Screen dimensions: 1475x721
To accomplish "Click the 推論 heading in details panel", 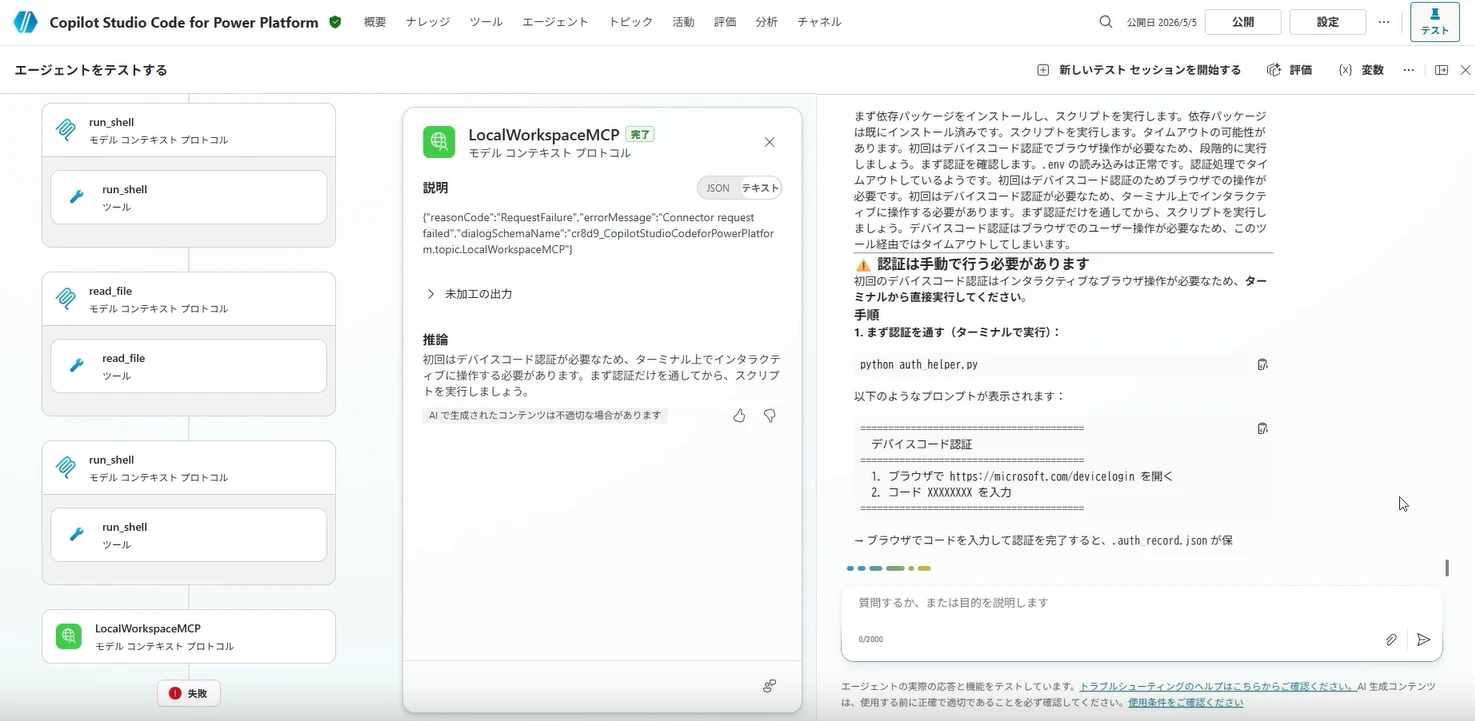I will pos(436,340).
